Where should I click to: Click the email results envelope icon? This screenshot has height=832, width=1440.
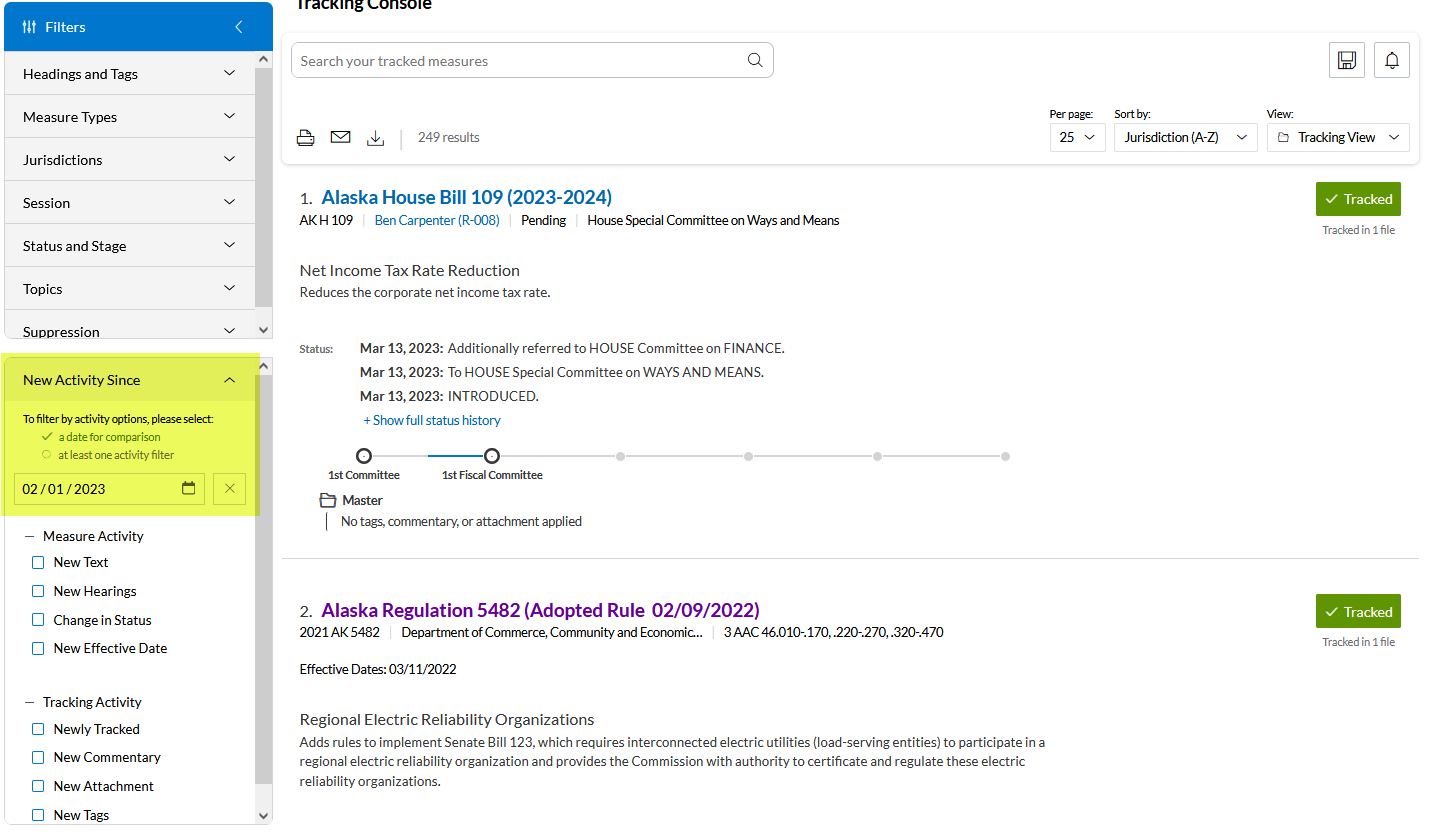tap(341, 137)
